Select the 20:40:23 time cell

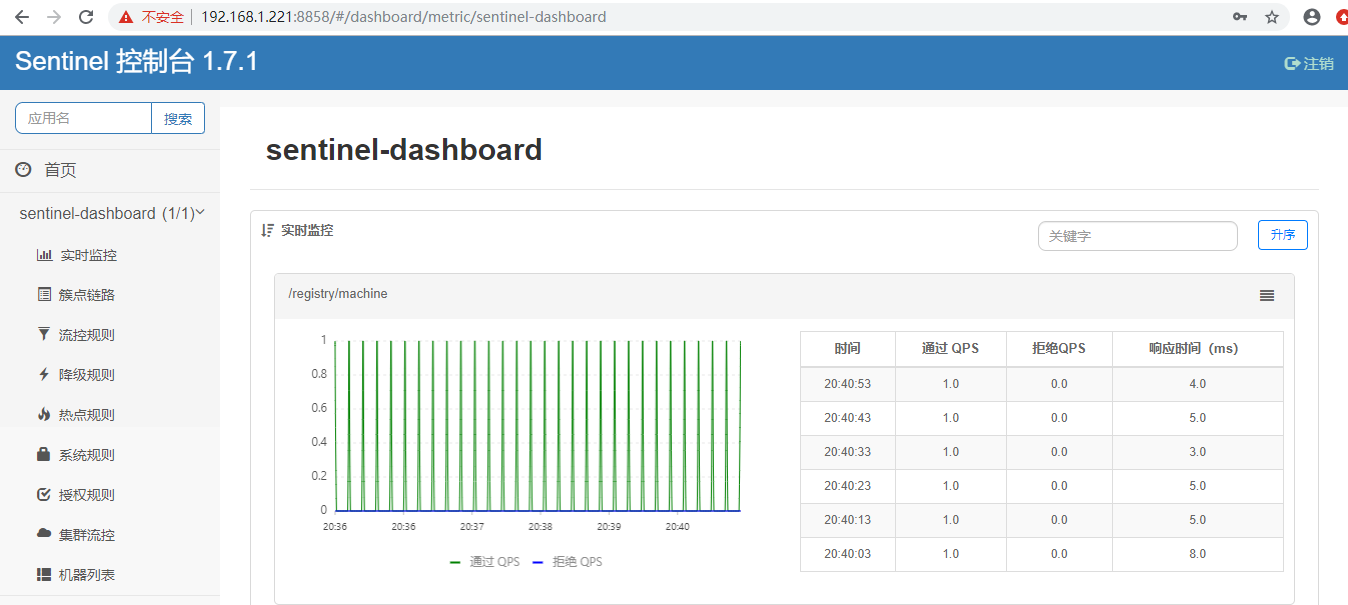point(848,486)
